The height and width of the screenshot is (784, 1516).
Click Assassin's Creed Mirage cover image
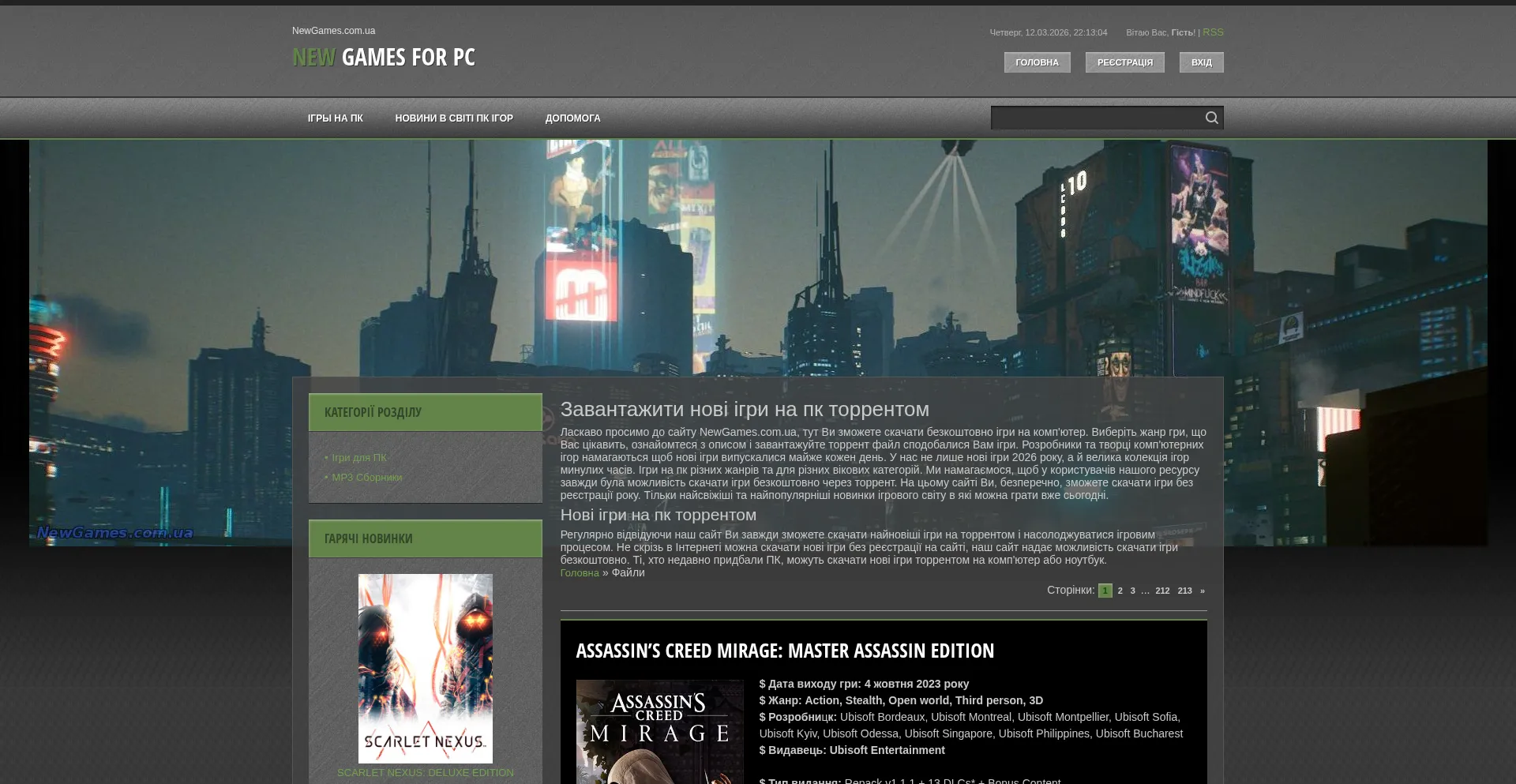pos(660,732)
